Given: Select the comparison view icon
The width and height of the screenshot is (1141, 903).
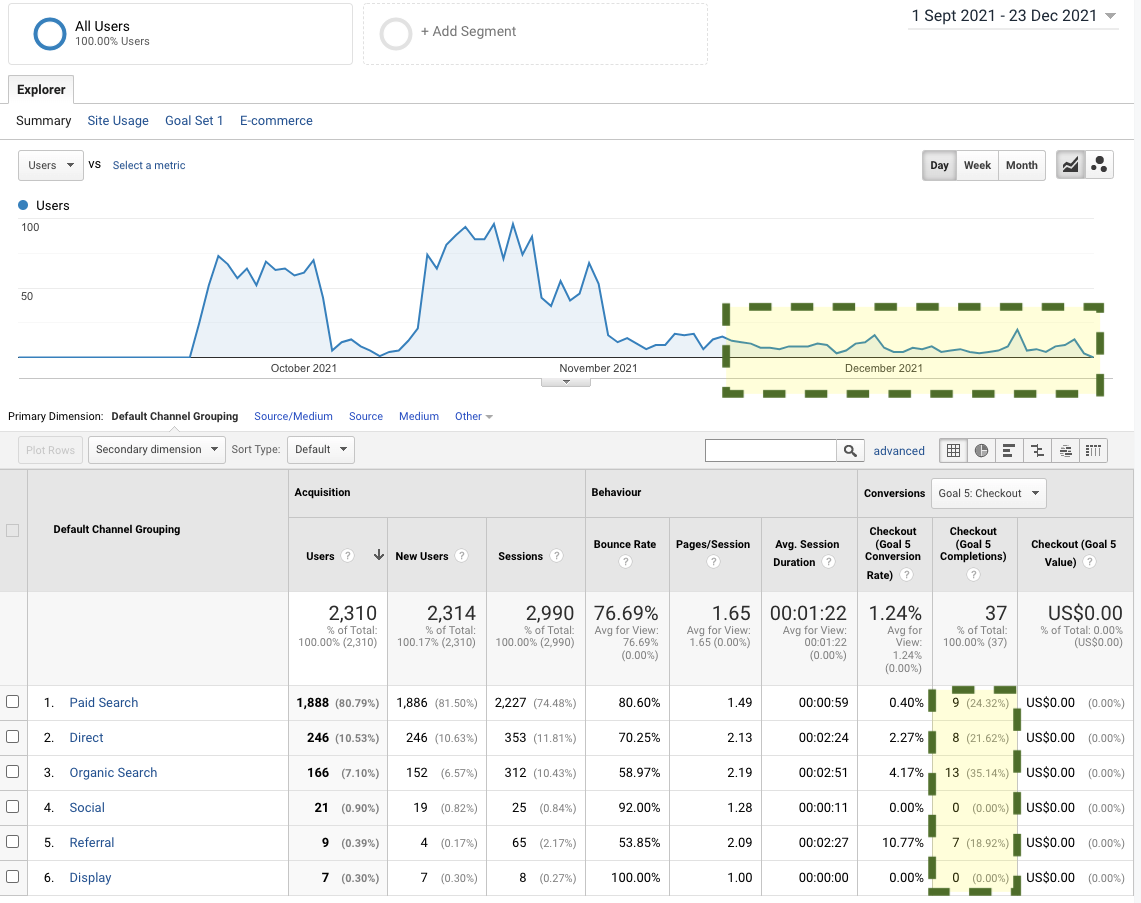Looking at the screenshot, I should point(1037,450).
